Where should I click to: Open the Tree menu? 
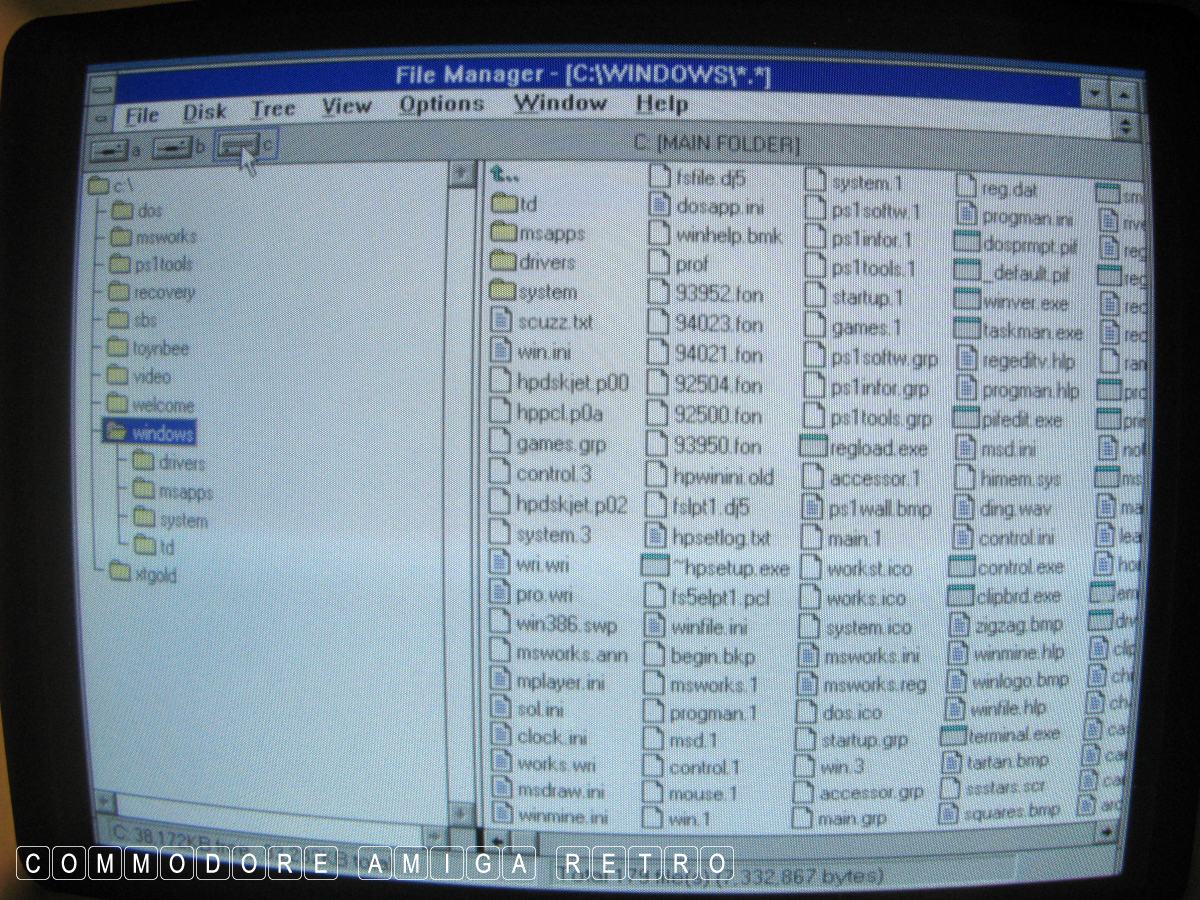pyautogui.click(x=272, y=109)
